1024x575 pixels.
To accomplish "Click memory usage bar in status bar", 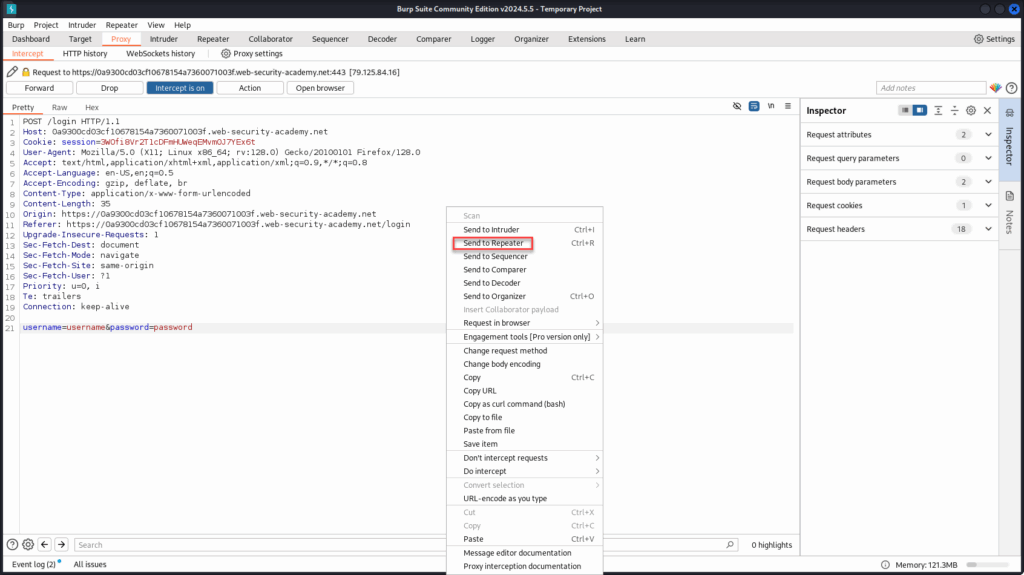I will (x=989, y=565).
